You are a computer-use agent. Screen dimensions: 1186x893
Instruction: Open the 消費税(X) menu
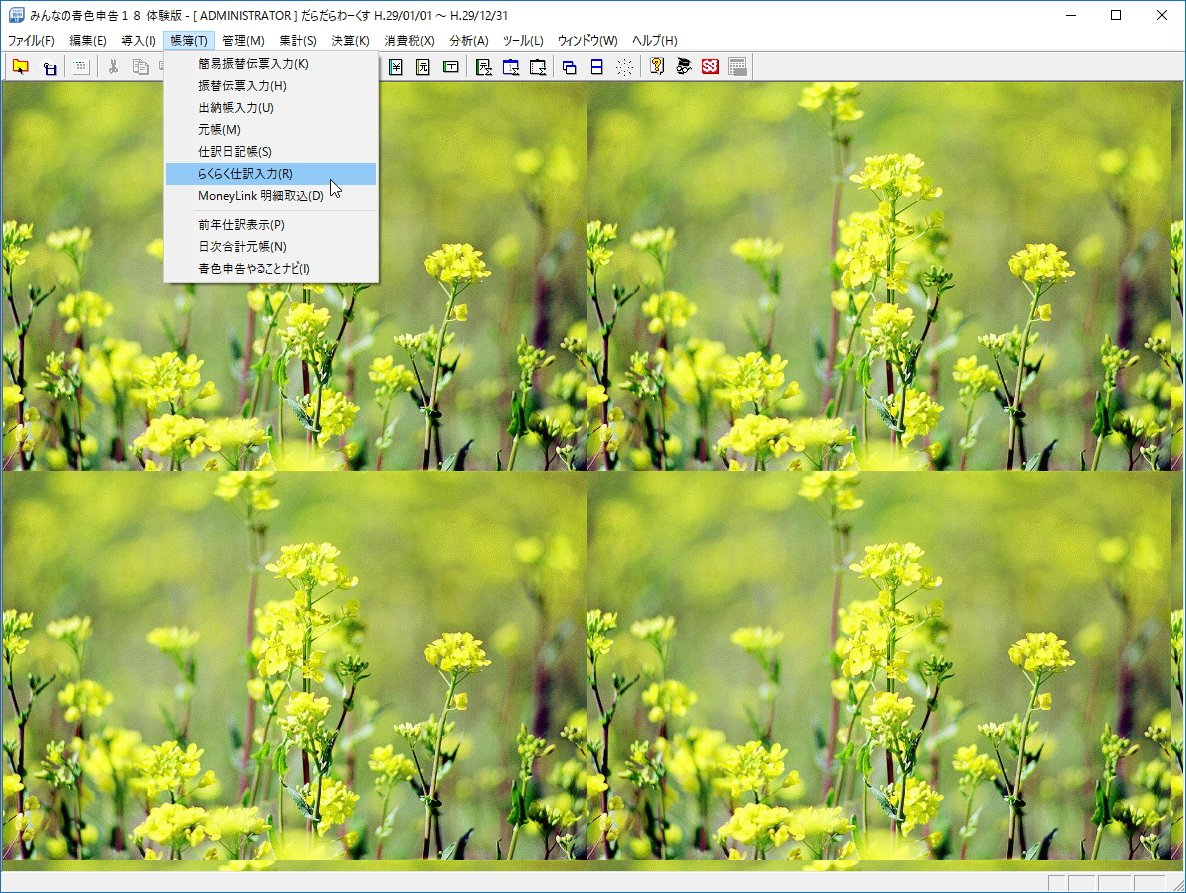click(x=409, y=41)
